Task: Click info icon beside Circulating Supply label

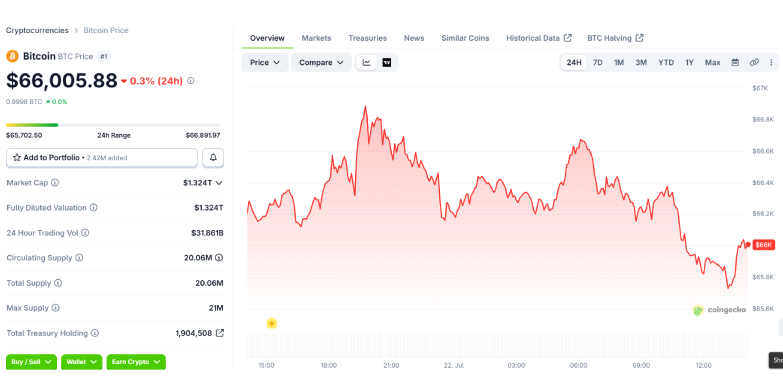Action: tap(79, 258)
